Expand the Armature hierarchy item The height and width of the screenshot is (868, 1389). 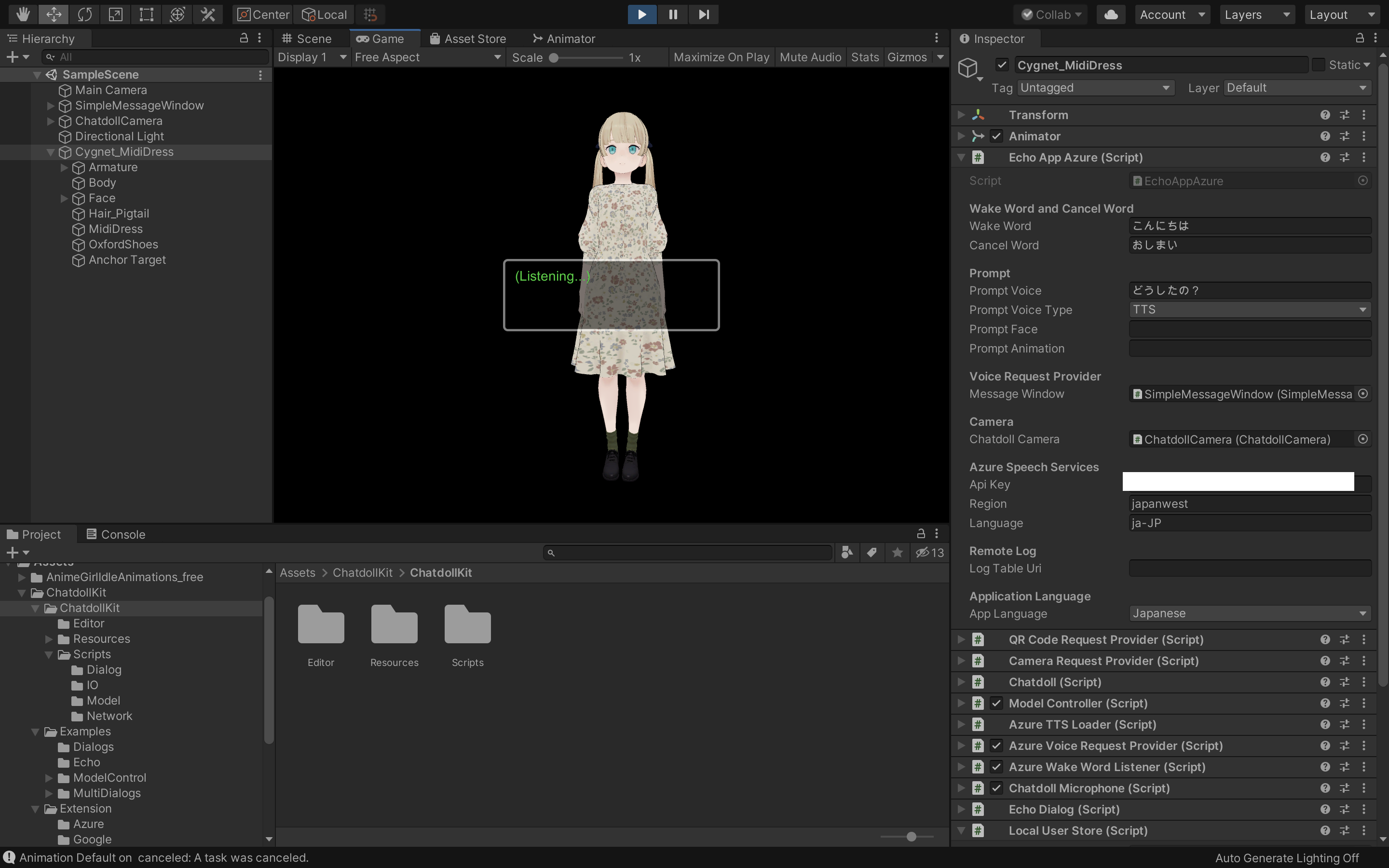click(x=64, y=167)
